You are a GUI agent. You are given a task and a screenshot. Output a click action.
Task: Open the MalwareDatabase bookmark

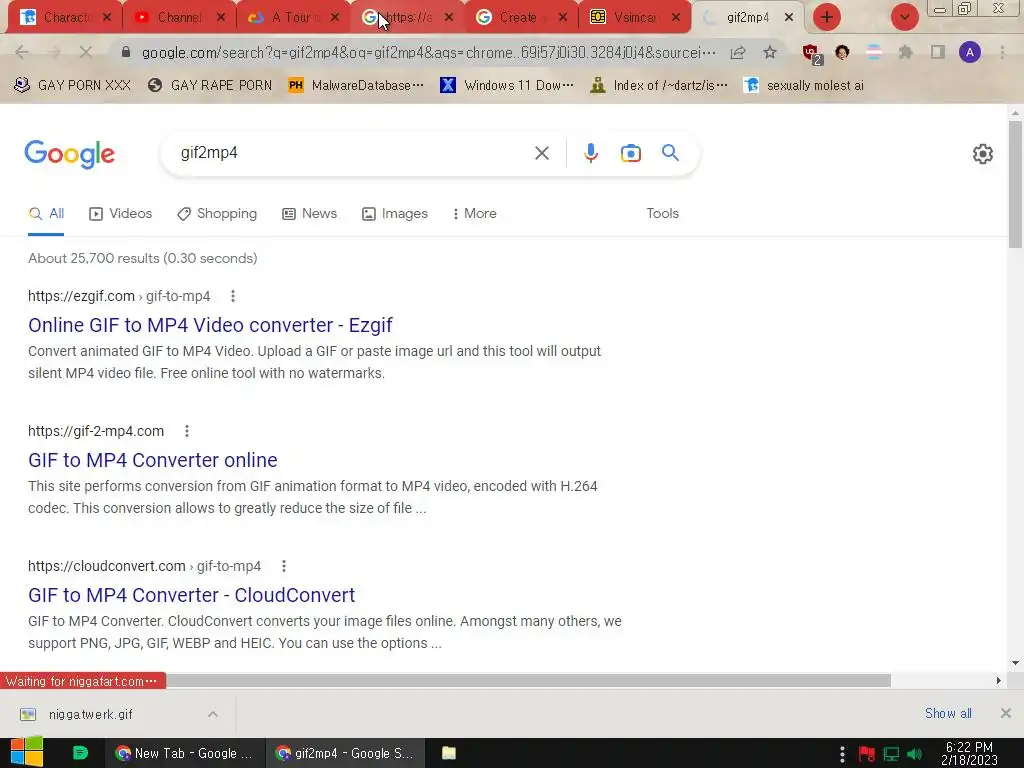[x=356, y=85]
